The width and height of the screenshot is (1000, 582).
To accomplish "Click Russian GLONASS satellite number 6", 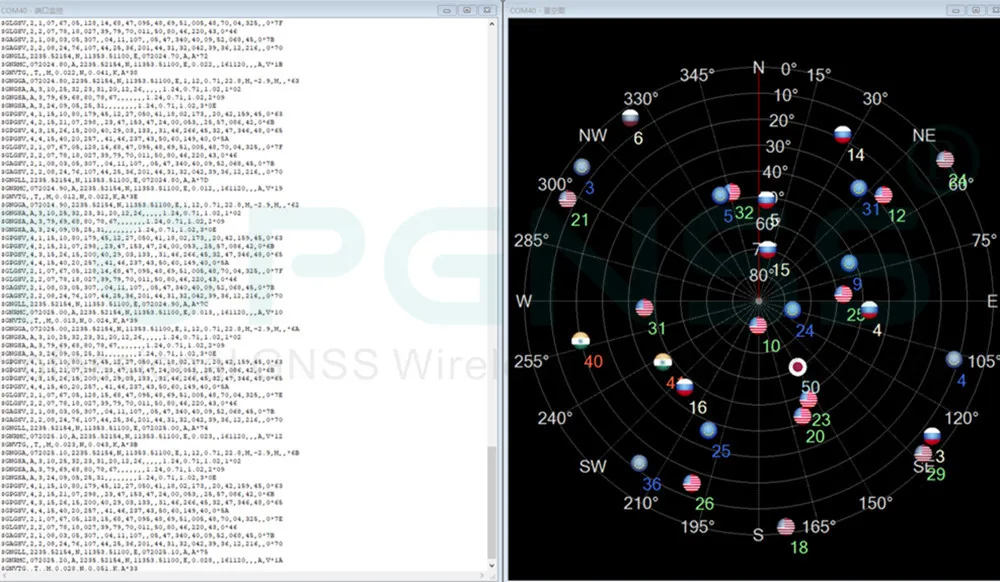I will tap(631, 118).
